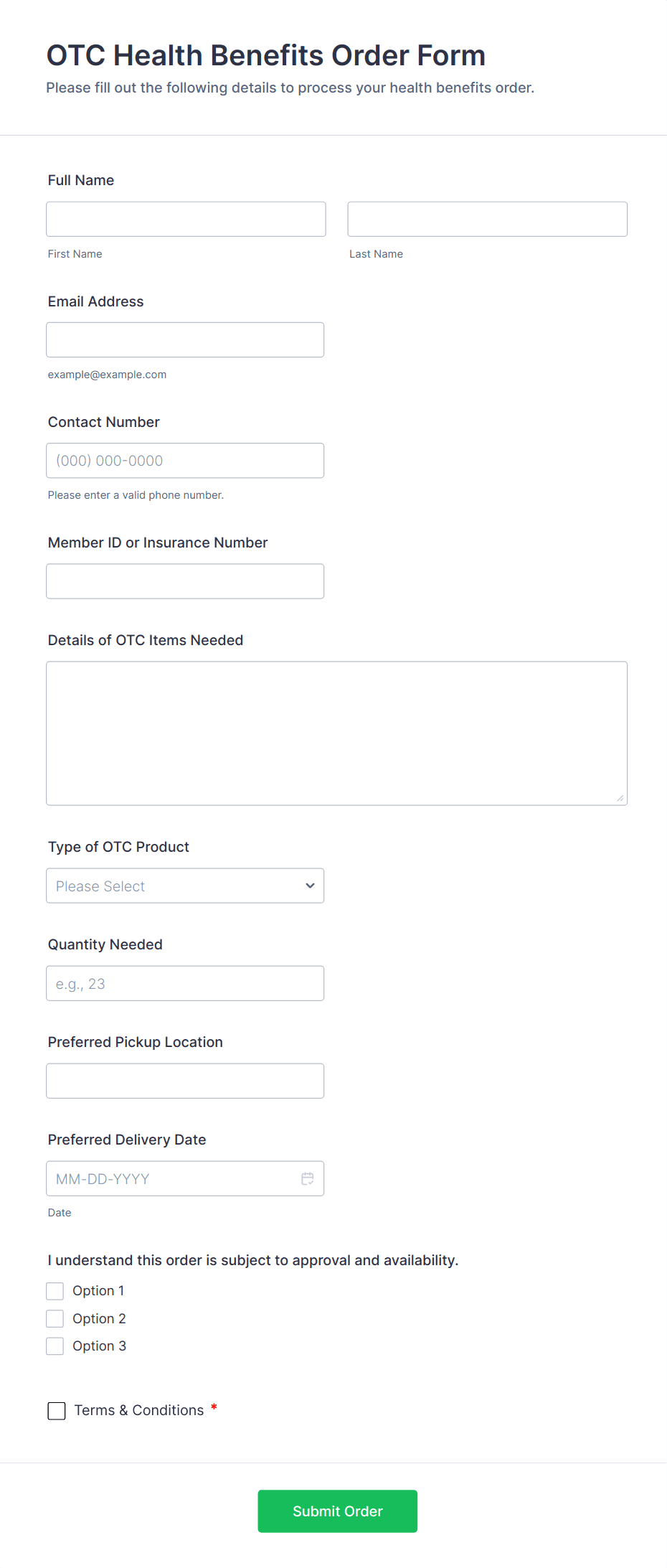Click the Contact Number phone field
This screenshot has width=667, height=1568.
coord(185,461)
